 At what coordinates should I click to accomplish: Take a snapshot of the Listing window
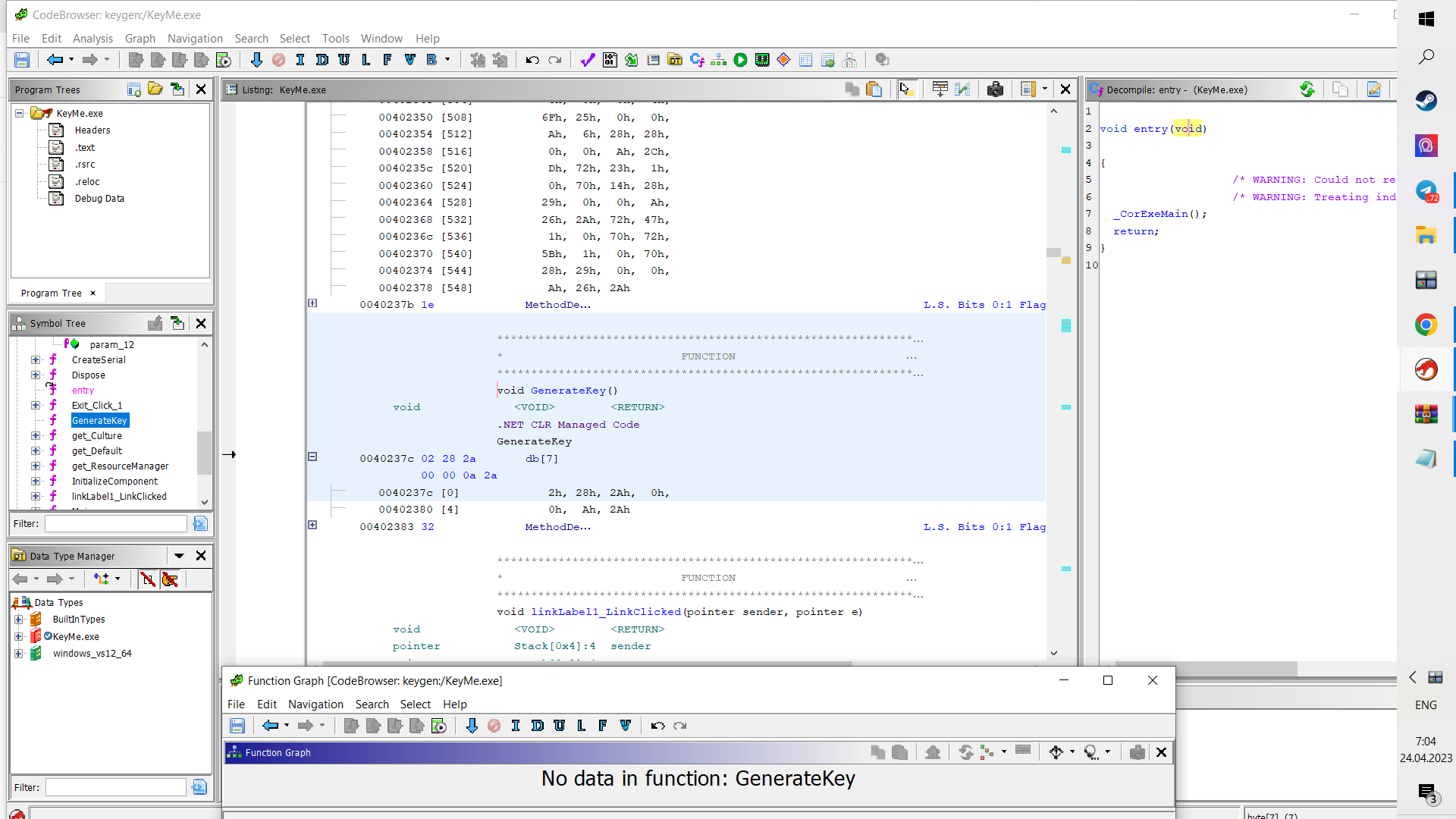coord(995,89)
